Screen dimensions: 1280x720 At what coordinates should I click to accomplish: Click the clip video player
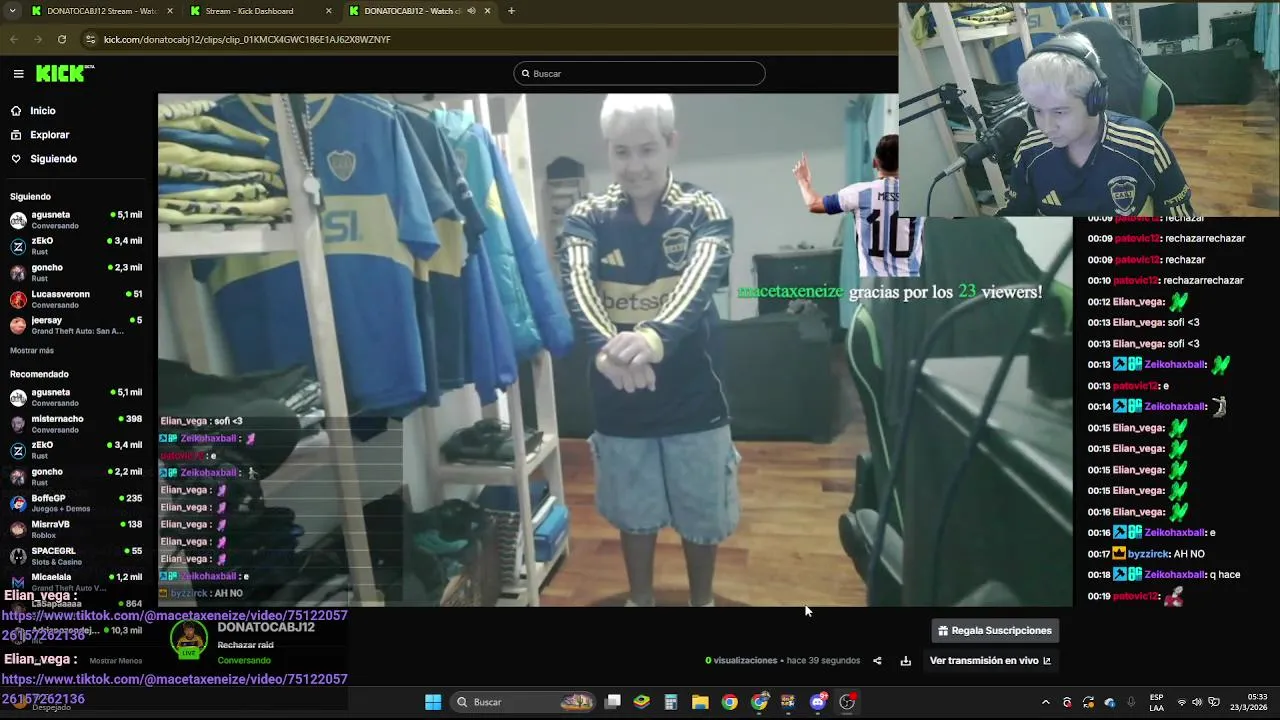[x=615, y=350]
